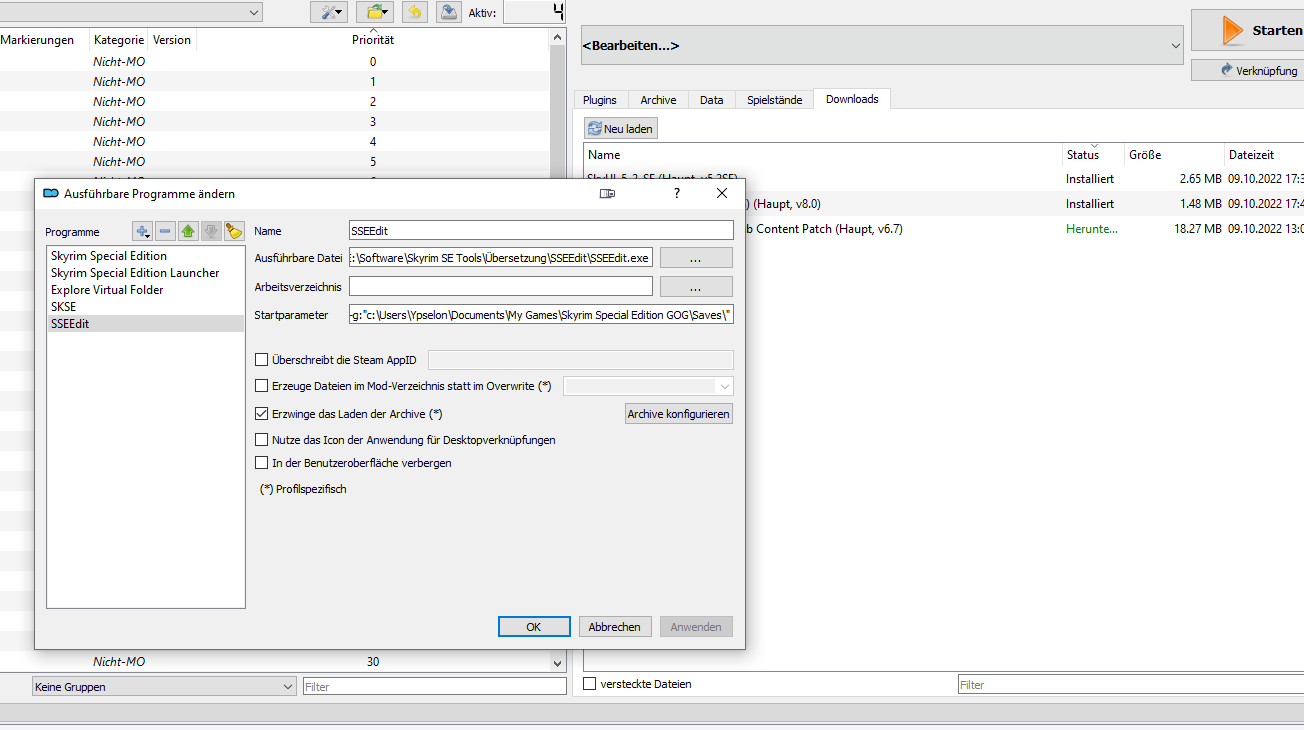Move SSEEdit up with the green arrow

tap(188, 231)
